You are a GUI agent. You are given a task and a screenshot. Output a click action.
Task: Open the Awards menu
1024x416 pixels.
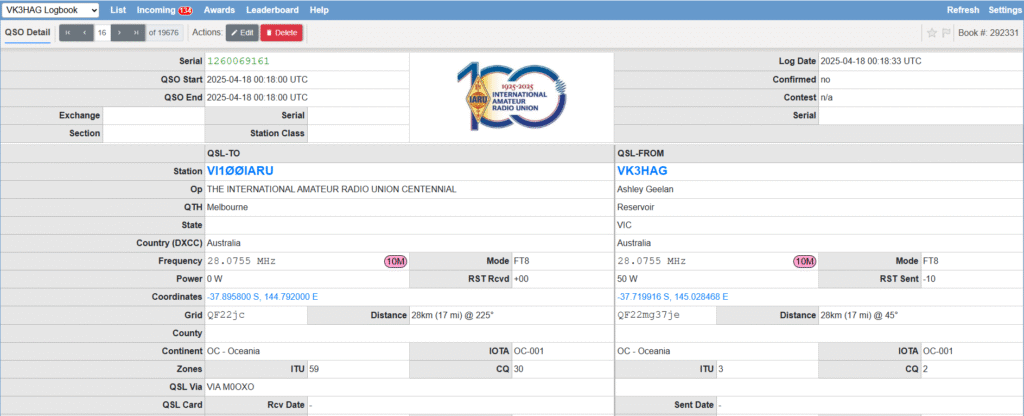click(218, 10)
